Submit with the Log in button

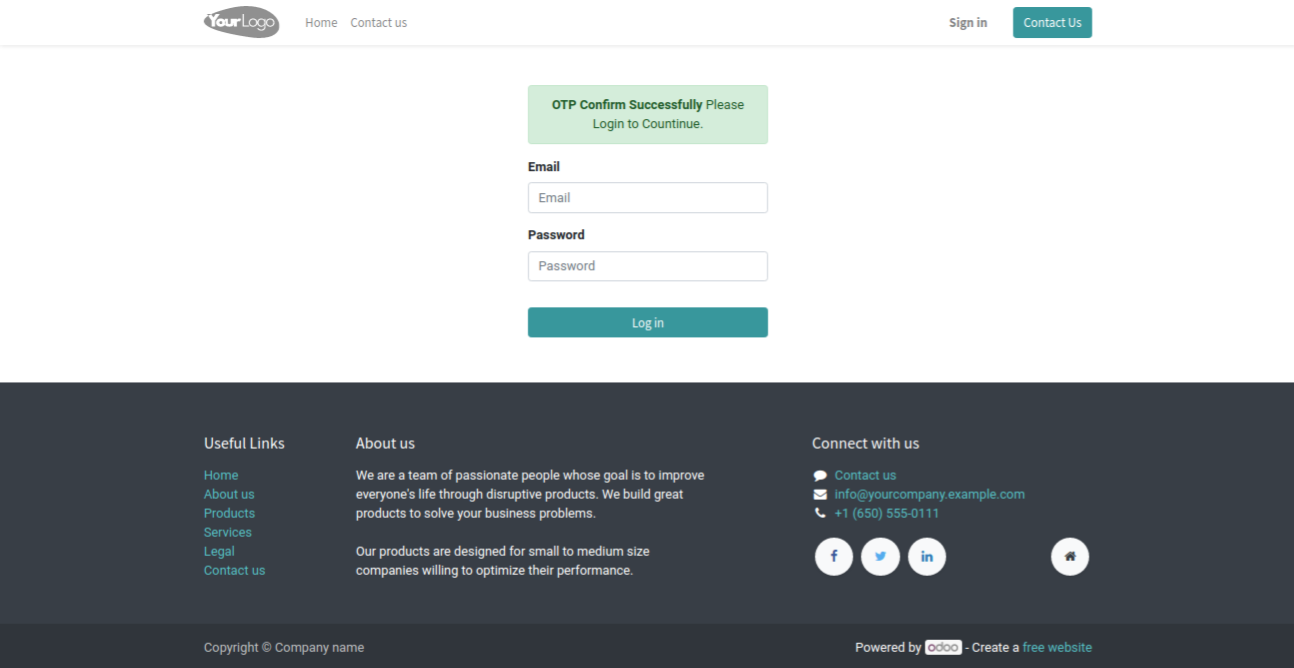coord(648,323)
